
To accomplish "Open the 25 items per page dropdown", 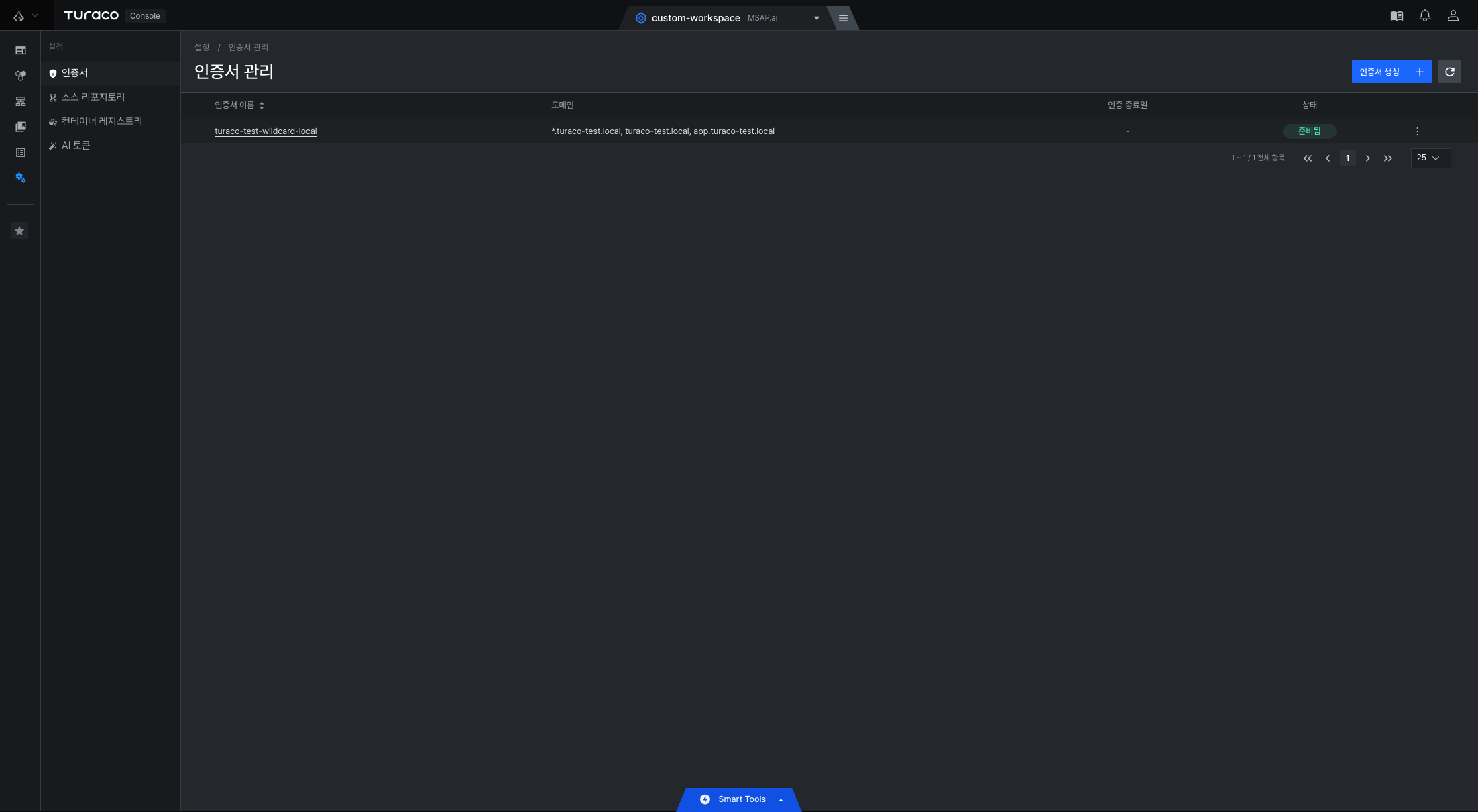I will pos(1430,158).
